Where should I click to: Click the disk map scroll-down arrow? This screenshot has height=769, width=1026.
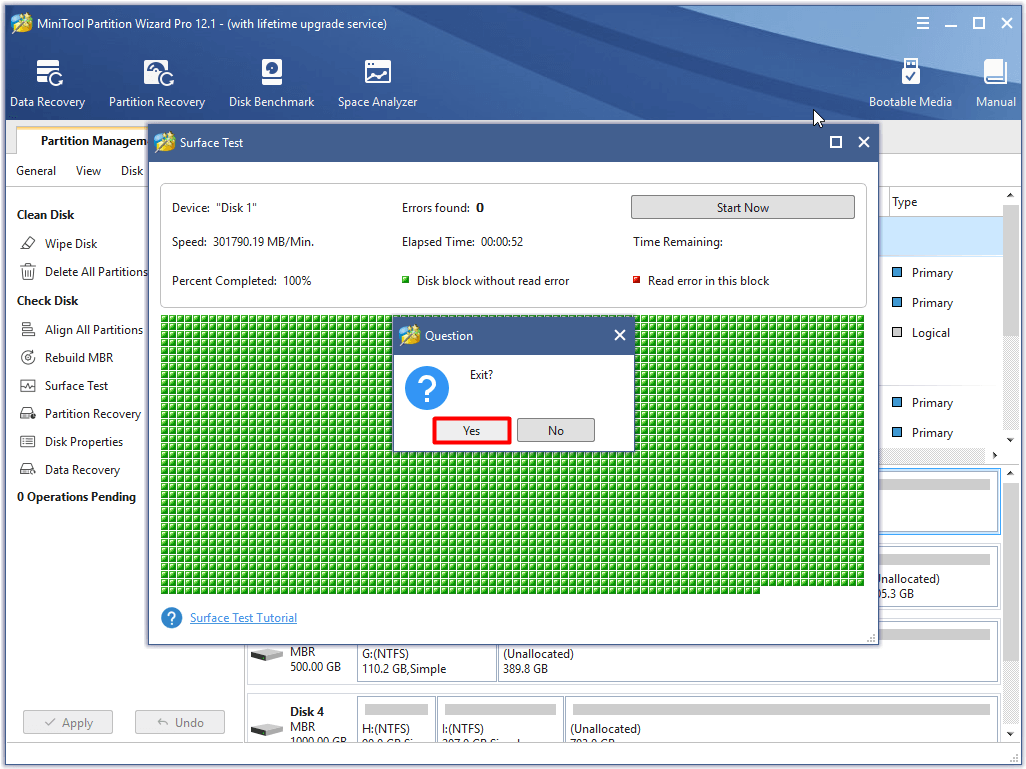click(x=1010, y=735)
